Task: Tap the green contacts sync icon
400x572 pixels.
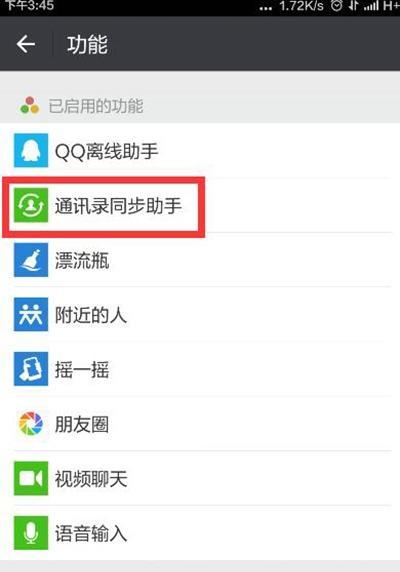Action: coord(31,205)
